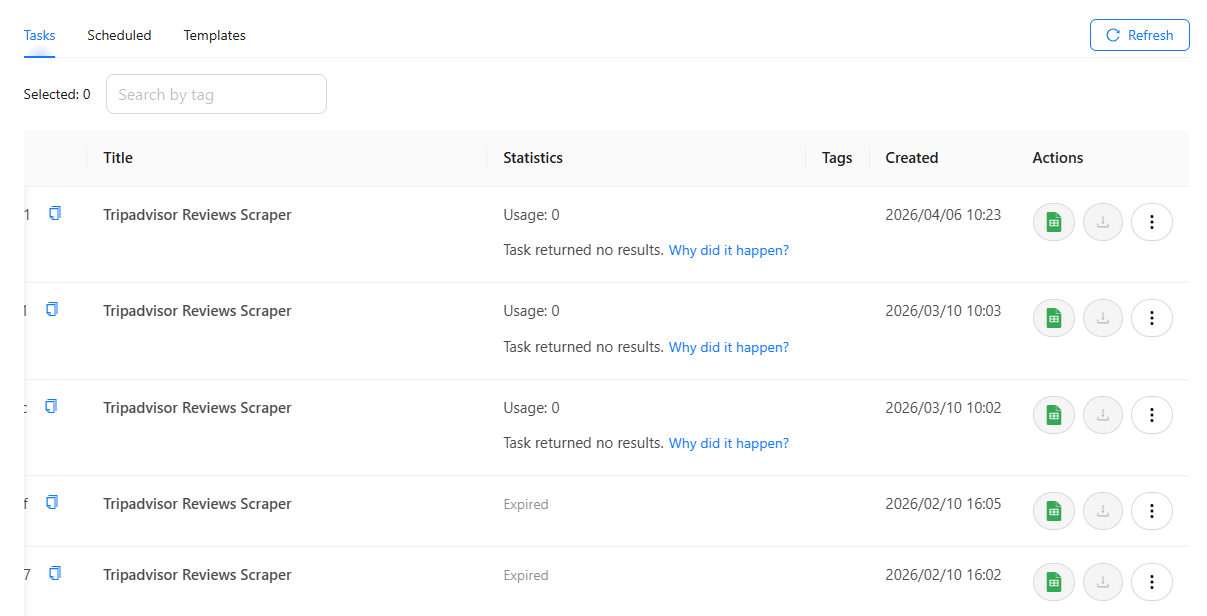Viewport: 1207px width, 616px height.
Task: Copy task ID of the 2026/02/10 16:02 task
Action: (55, 573)
